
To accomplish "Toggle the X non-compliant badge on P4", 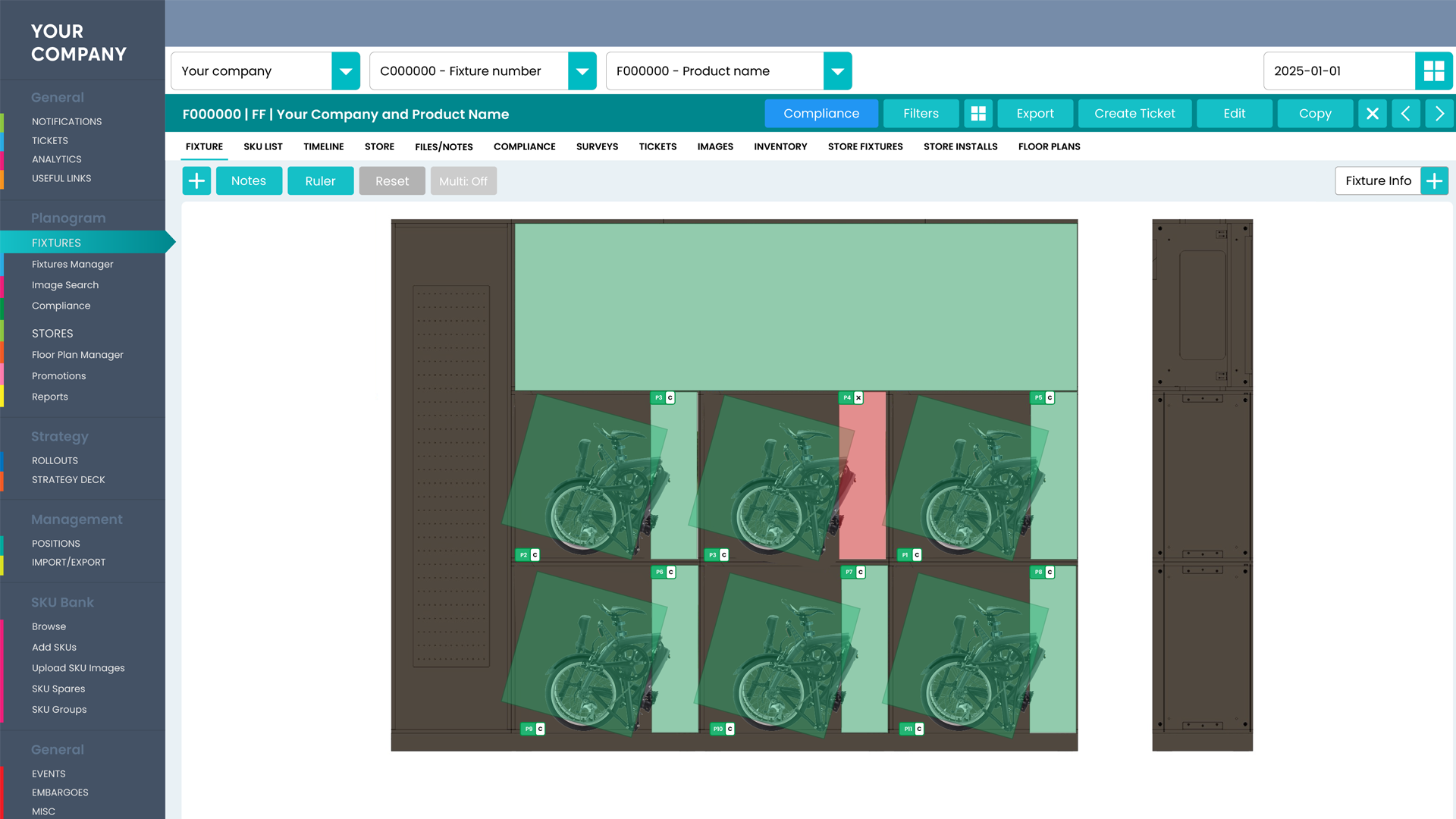I will point(858,397).
